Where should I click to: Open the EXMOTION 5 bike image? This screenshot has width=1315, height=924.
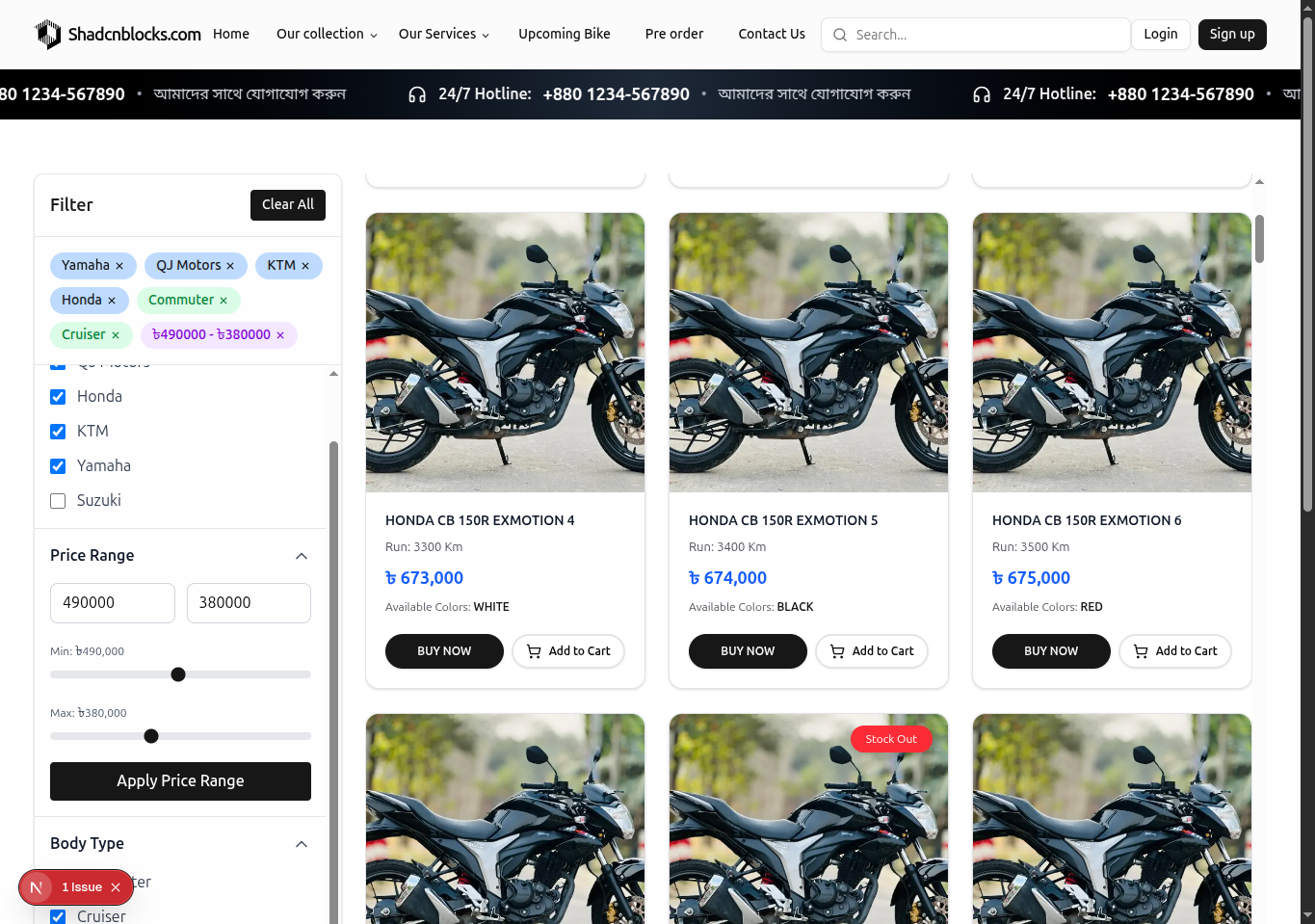tap(808, 353)
